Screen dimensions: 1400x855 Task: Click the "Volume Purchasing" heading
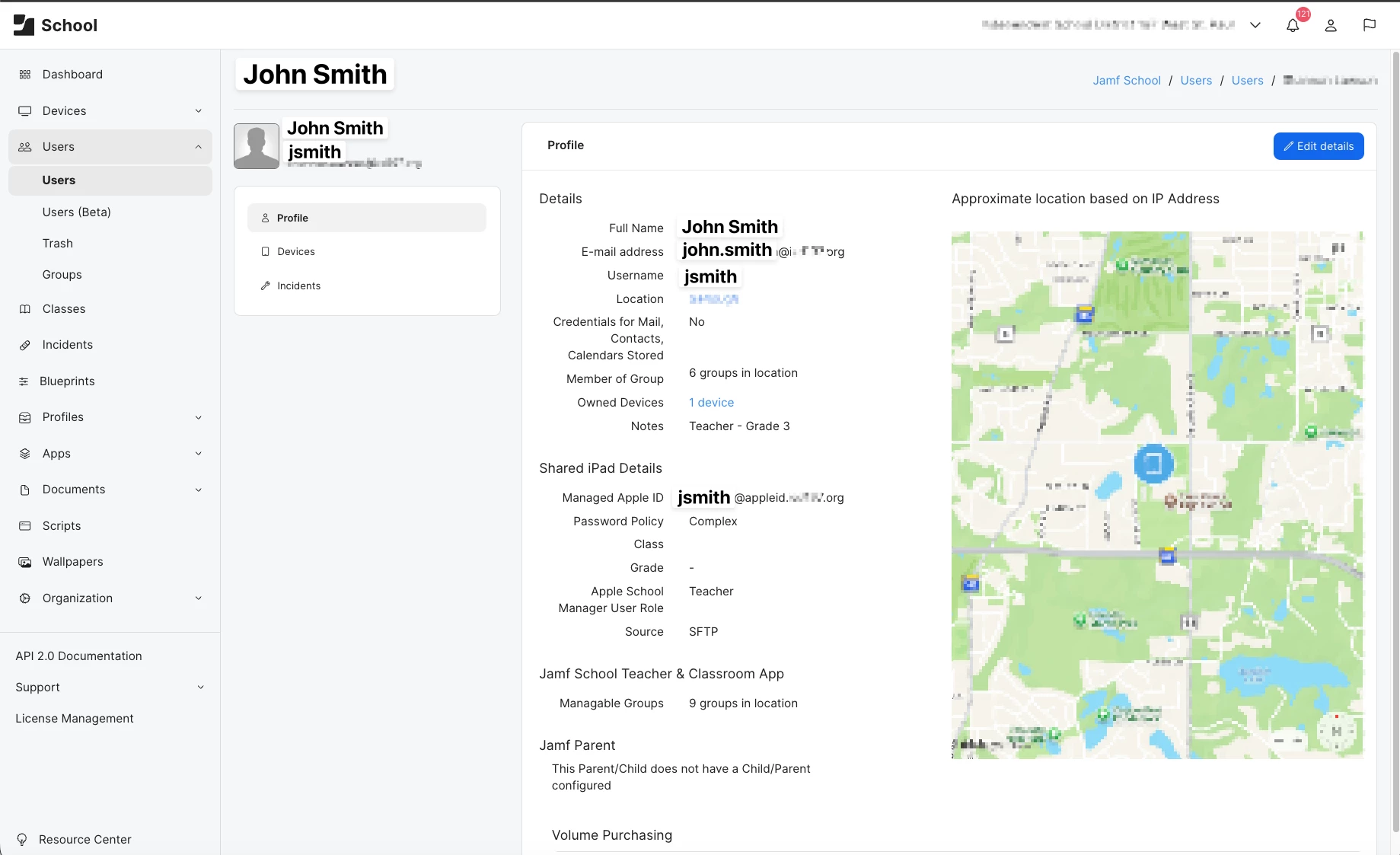coord(612,835)
